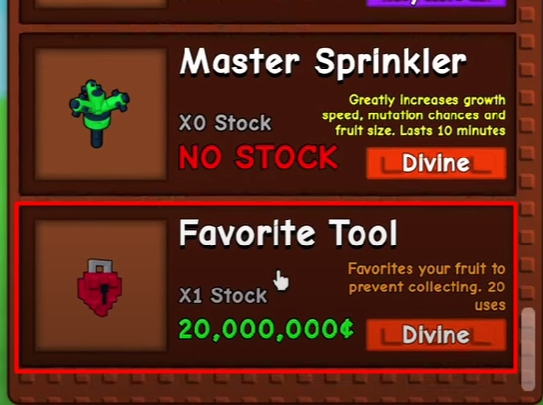The image size is (543, 405).
Task: Click the scrollbar track above the thumb
Action: click(528, 156)
